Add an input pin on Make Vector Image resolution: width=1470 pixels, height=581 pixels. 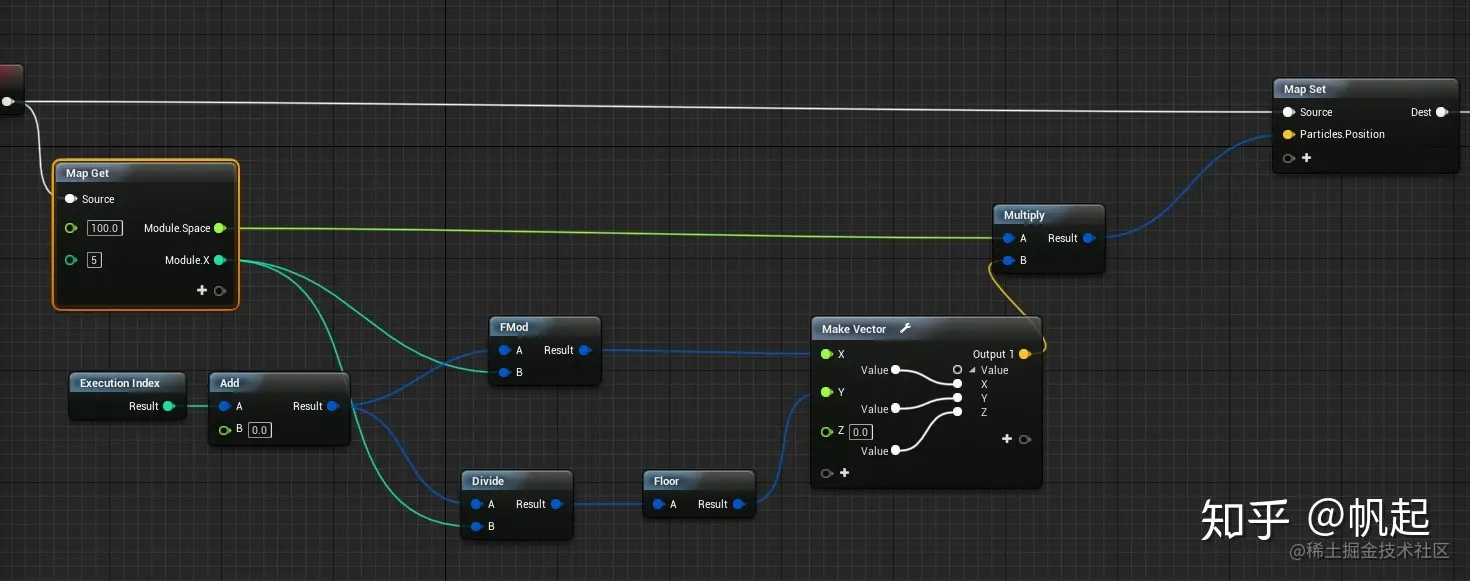pyautogui.click(x=844, y=473)
